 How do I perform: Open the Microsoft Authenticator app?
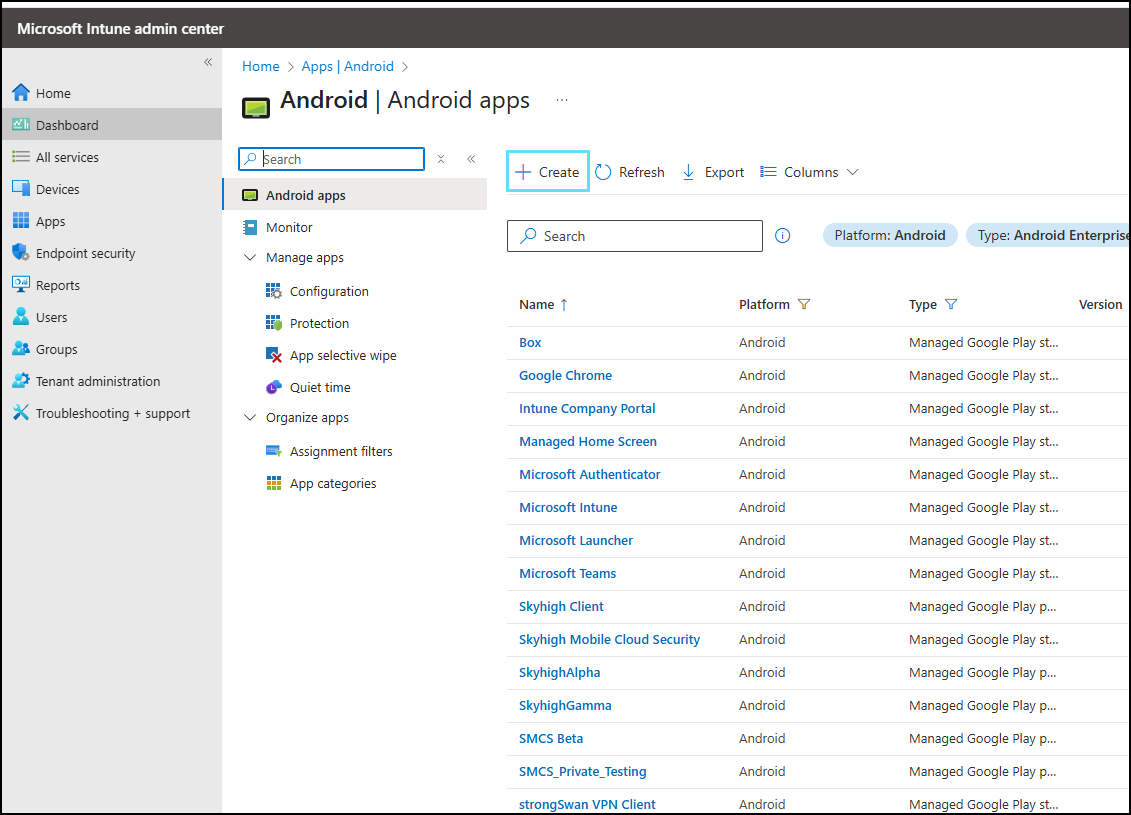(x=590, y=475)
